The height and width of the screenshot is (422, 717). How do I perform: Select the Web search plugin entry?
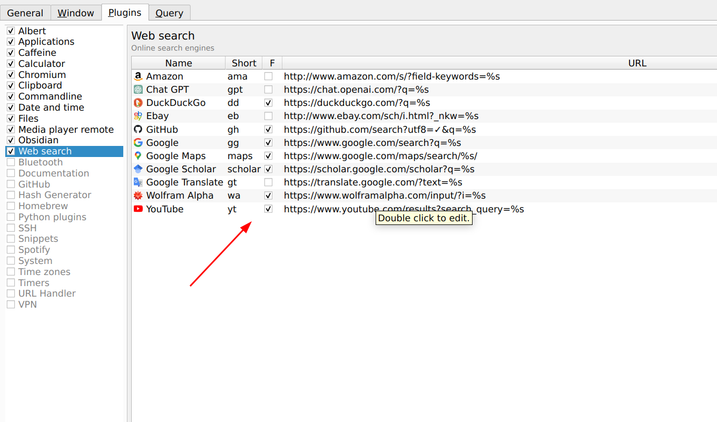tap(64, 151)
